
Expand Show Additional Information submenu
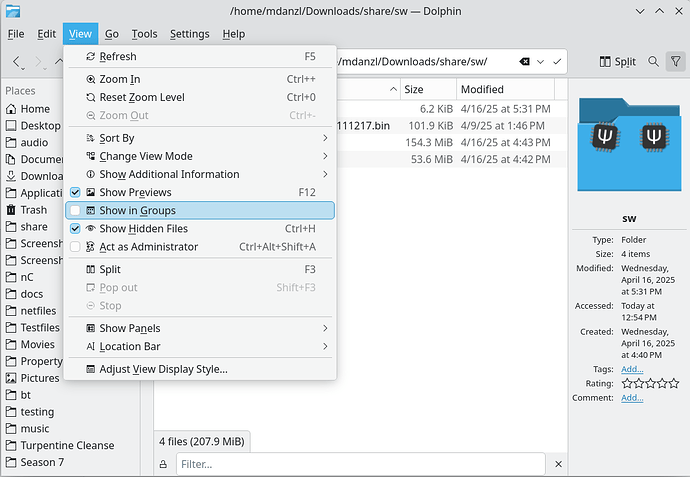tap(200, 174)
